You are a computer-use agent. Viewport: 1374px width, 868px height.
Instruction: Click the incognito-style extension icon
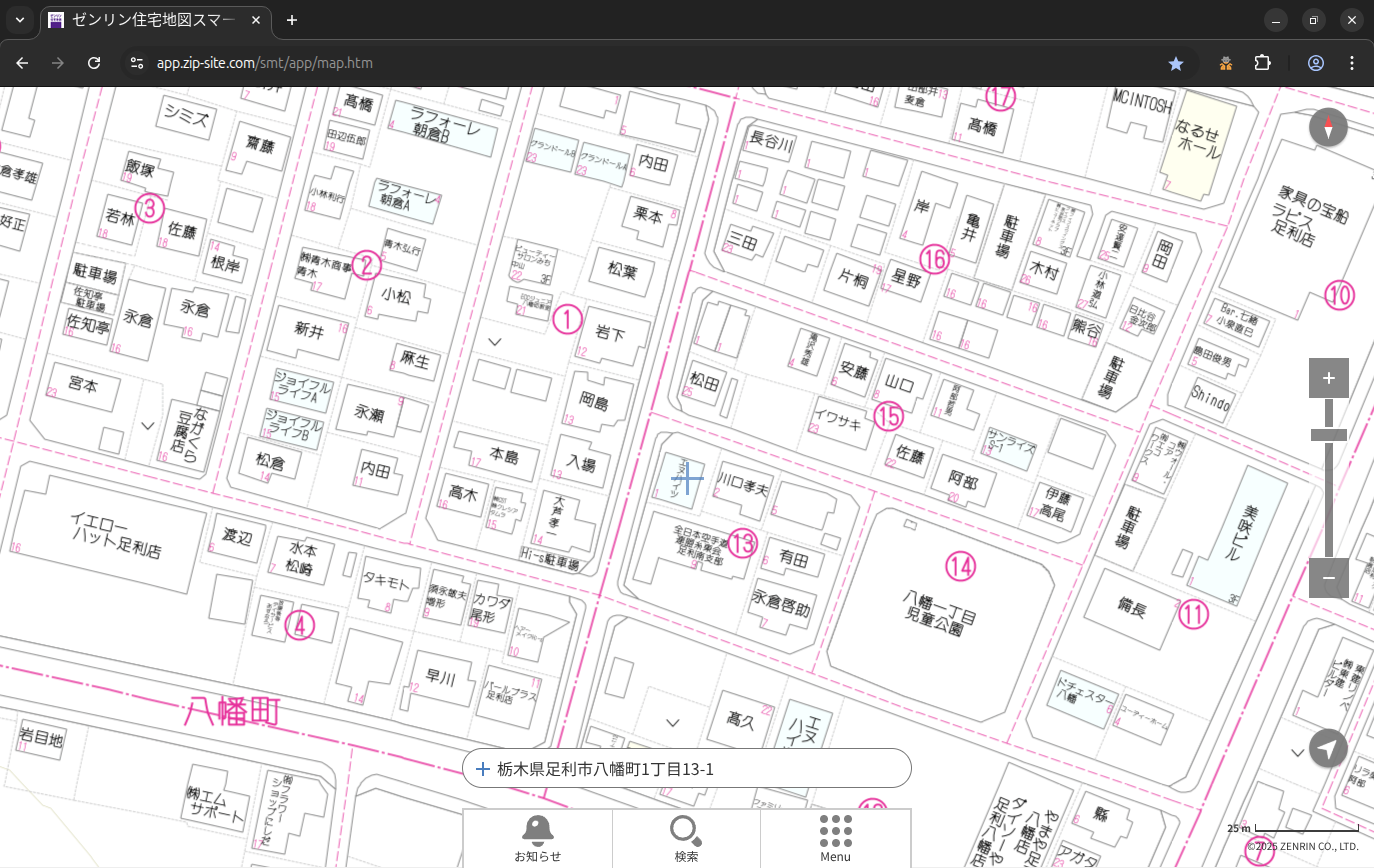[x=1226, y=63]
